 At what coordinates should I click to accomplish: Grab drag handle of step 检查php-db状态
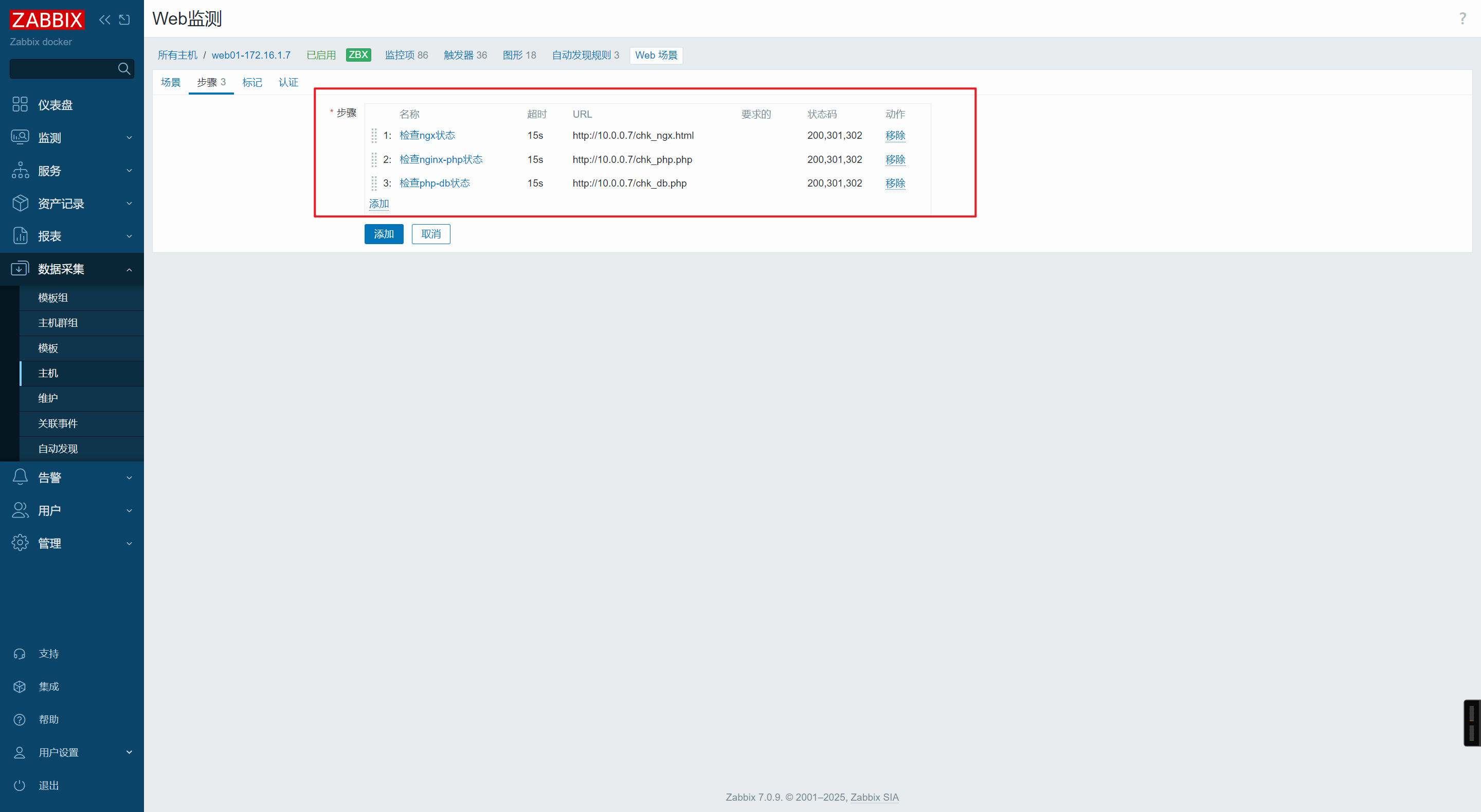pos(374,183)
